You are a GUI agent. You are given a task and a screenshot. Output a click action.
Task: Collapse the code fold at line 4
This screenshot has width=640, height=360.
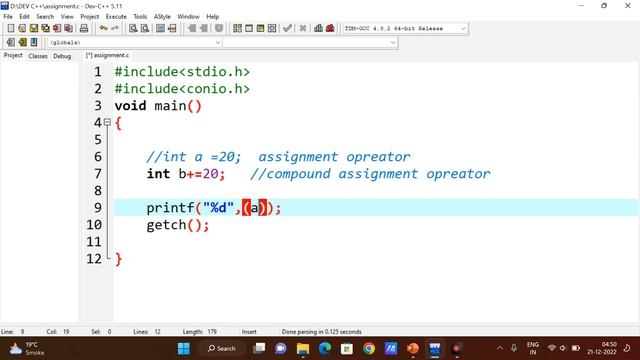[x=107, y=122]
